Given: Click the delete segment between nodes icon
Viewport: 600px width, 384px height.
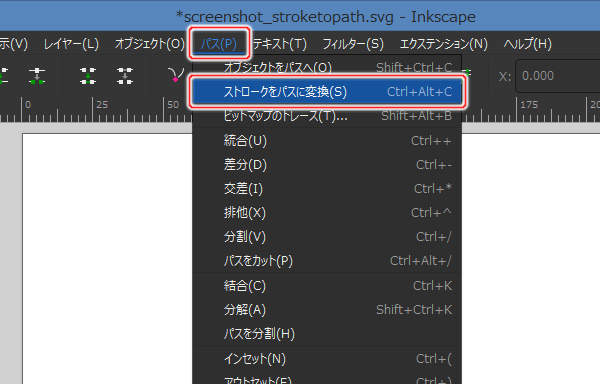Looking at the screenshot, I should tap(125, 75).
